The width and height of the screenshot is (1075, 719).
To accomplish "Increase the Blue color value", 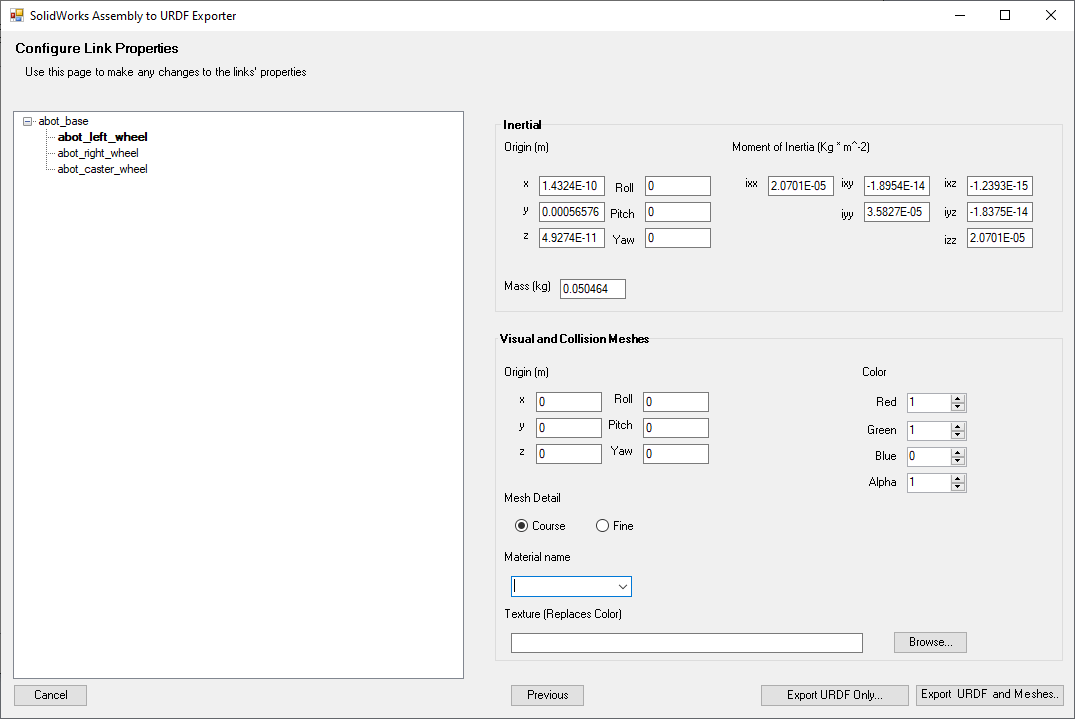I will 958,452.
